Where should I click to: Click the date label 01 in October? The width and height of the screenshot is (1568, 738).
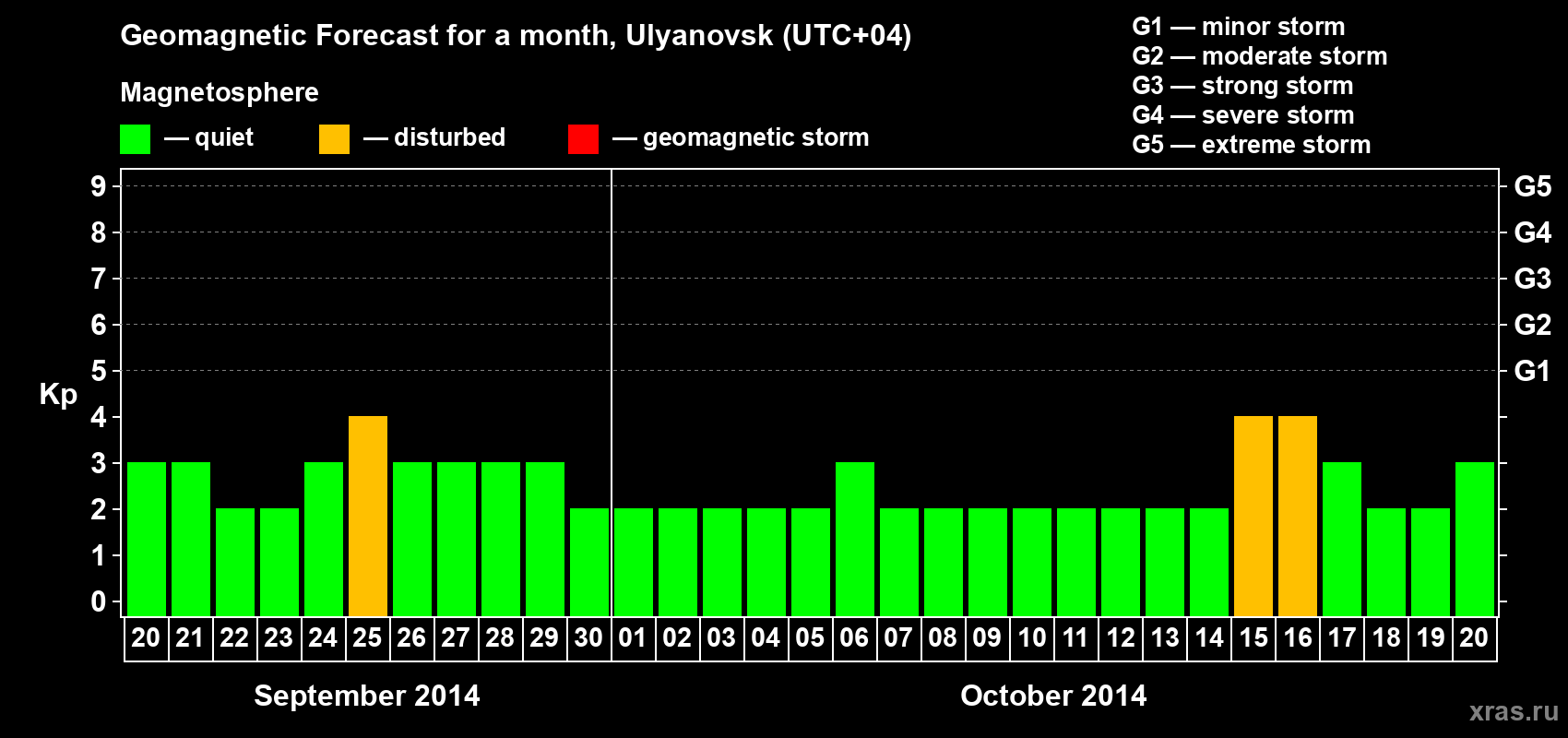coord(633,638)
